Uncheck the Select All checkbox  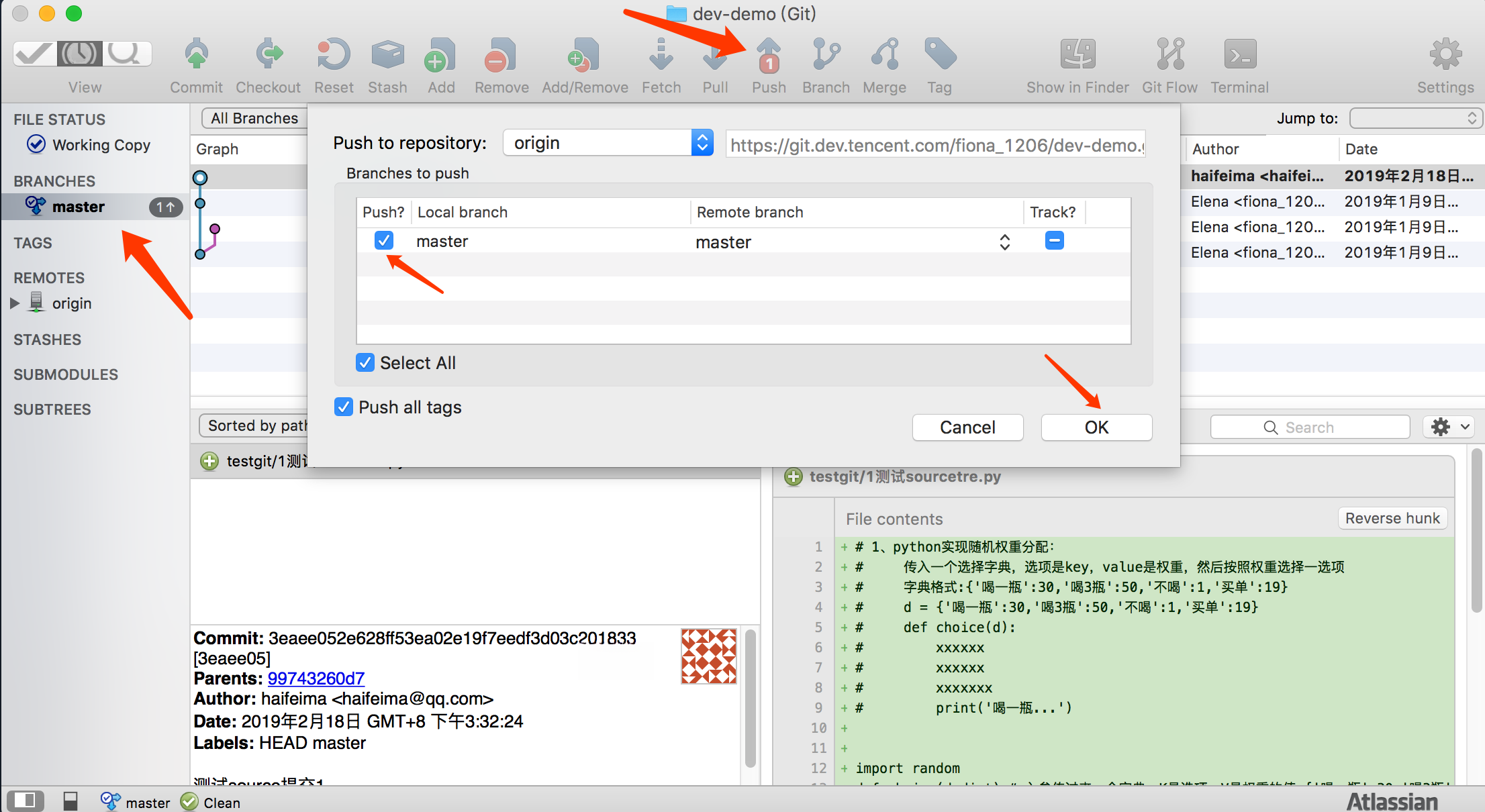[x=365, y=362]
